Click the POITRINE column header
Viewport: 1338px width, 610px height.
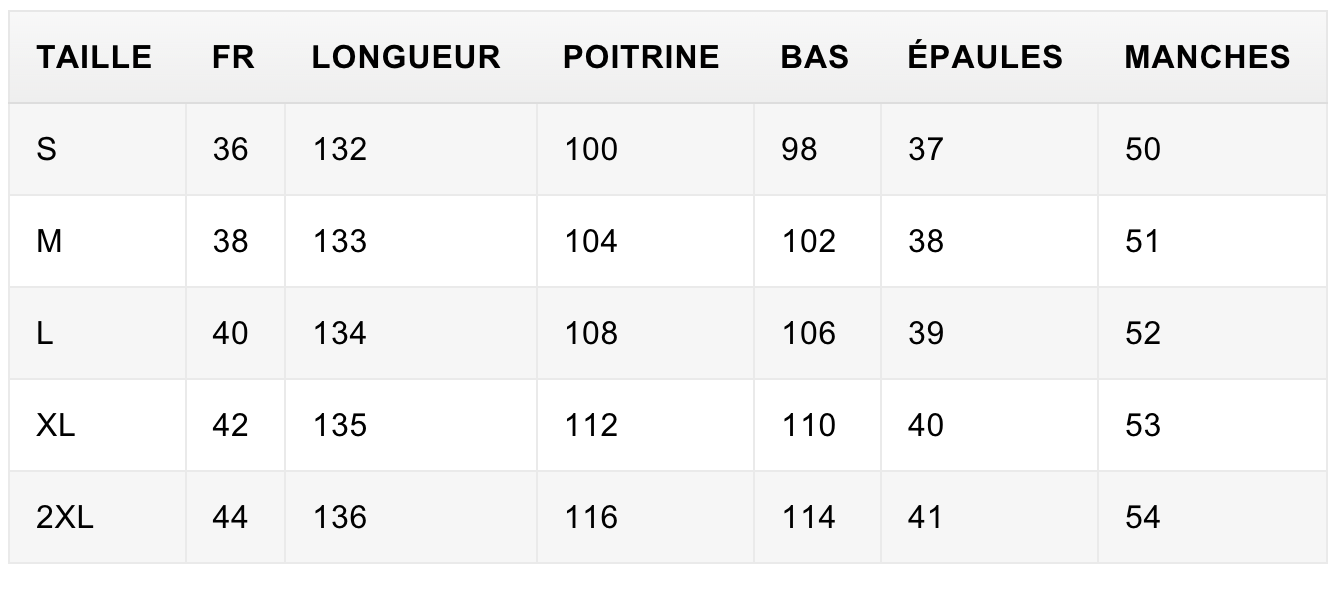point(641,57)
